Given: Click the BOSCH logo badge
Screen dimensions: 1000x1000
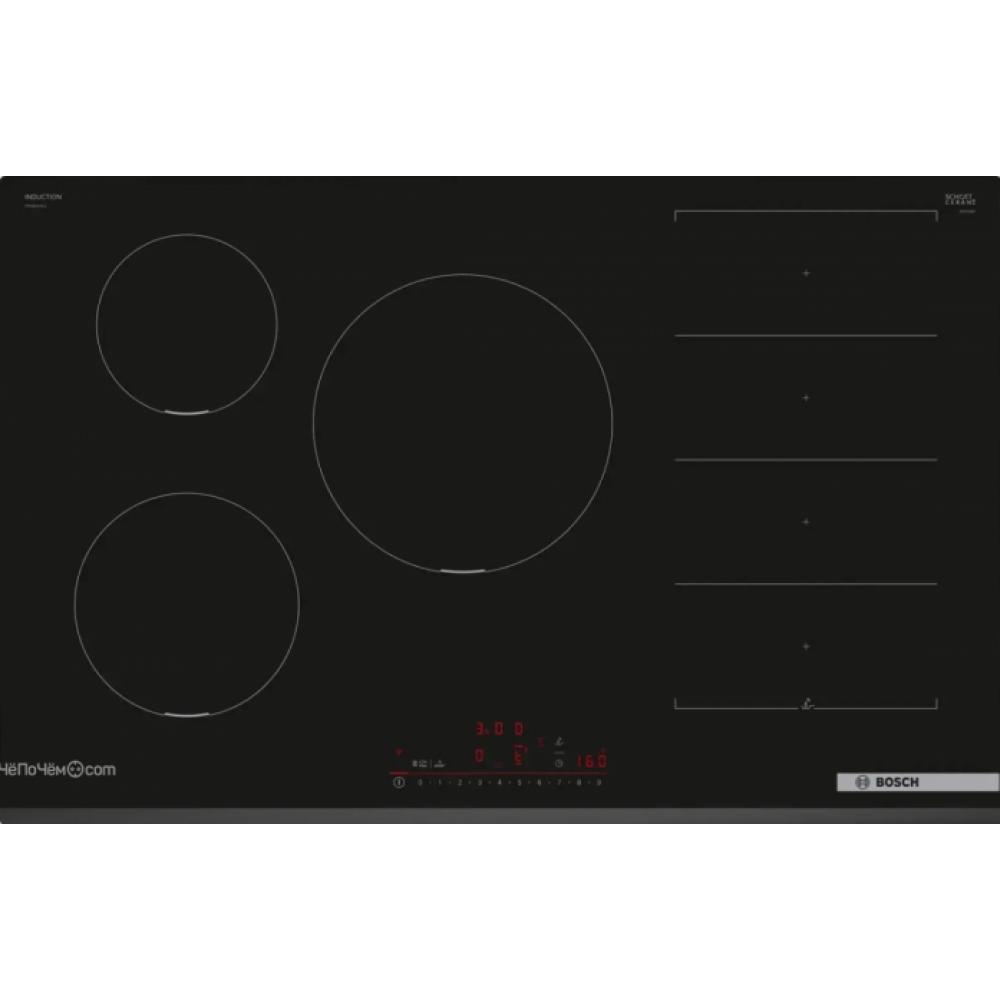Looking at the screenshot, I should pos(917,783).
